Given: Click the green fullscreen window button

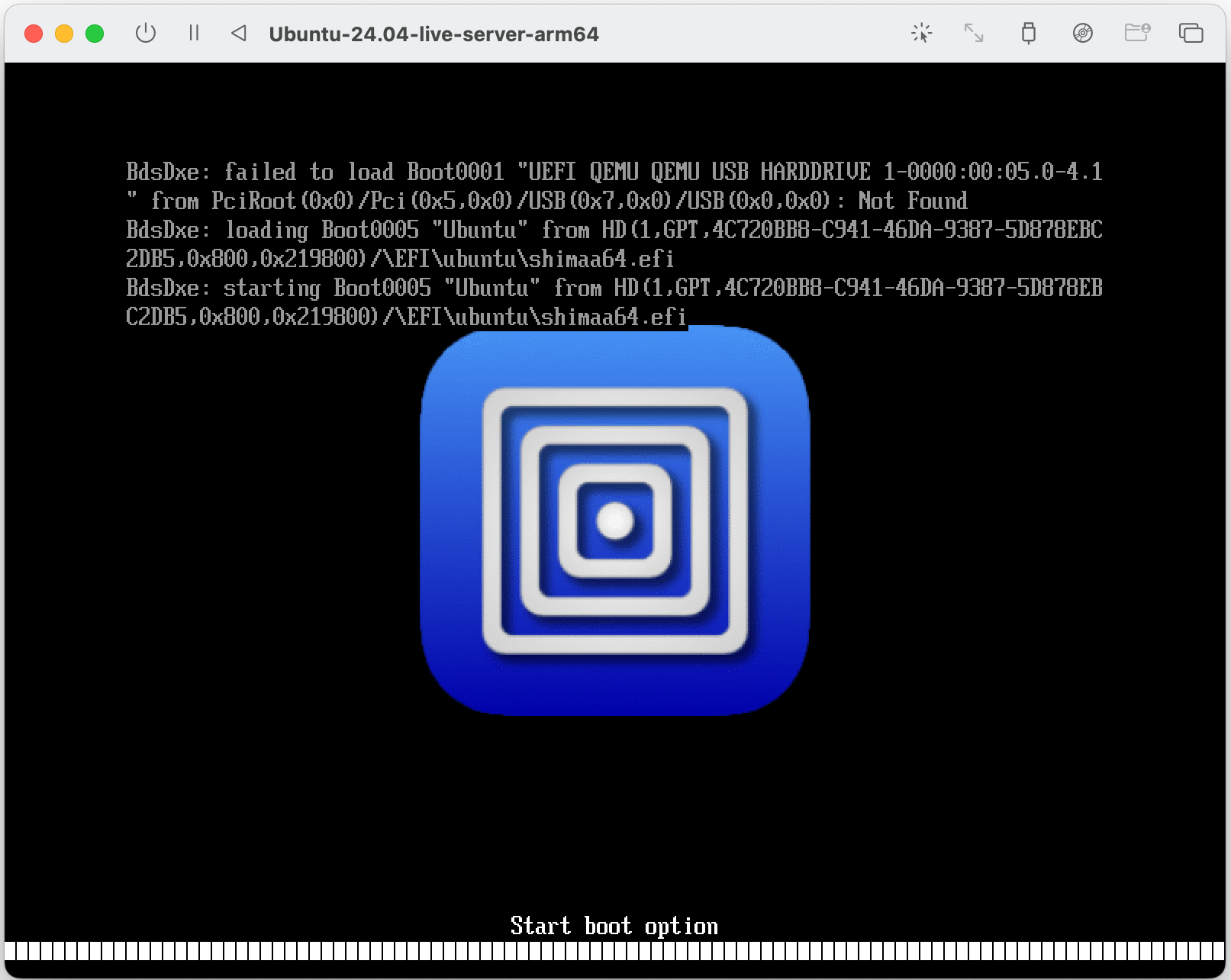Looking at the screenshot, I should click(95, 34).
